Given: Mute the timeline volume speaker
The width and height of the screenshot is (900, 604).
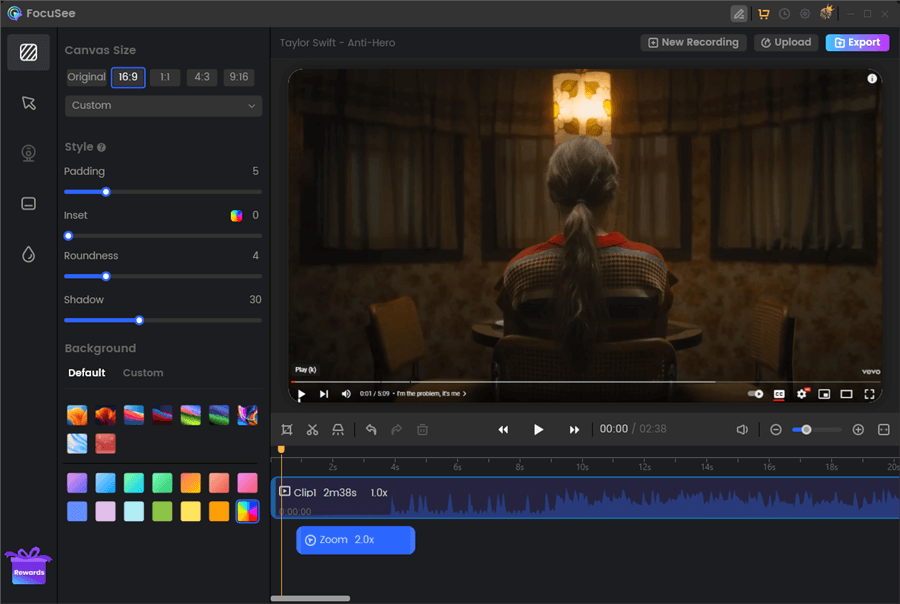Looking at the screenshot, I should pos(742,429).
